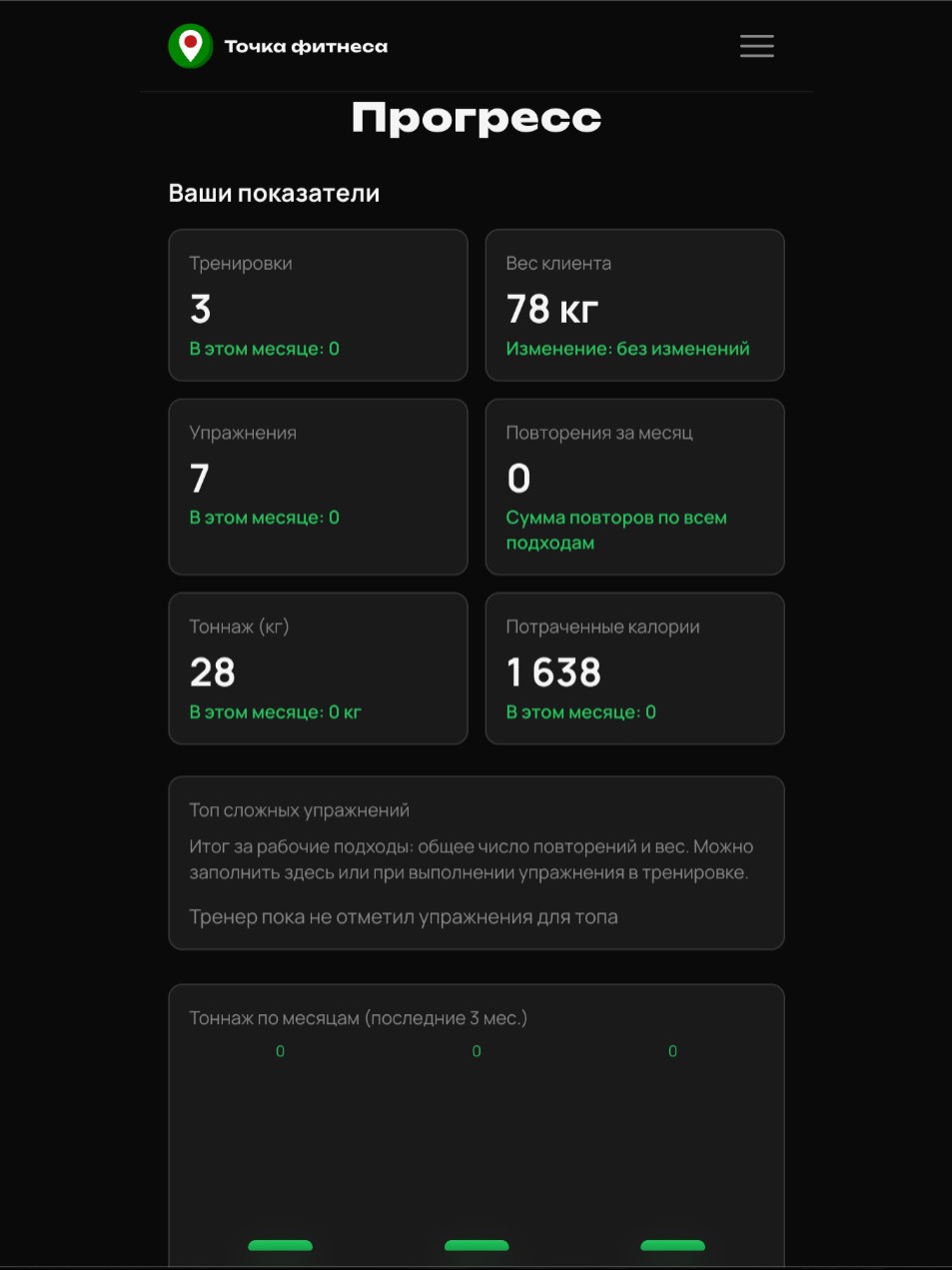Select the Потраченные калории card

[x=634, y=668]
